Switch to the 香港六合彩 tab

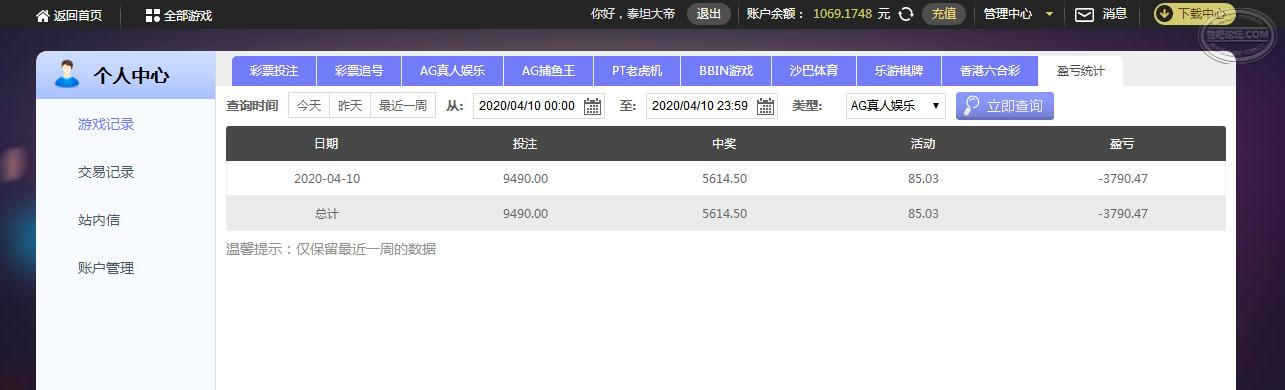pos(990,71)
